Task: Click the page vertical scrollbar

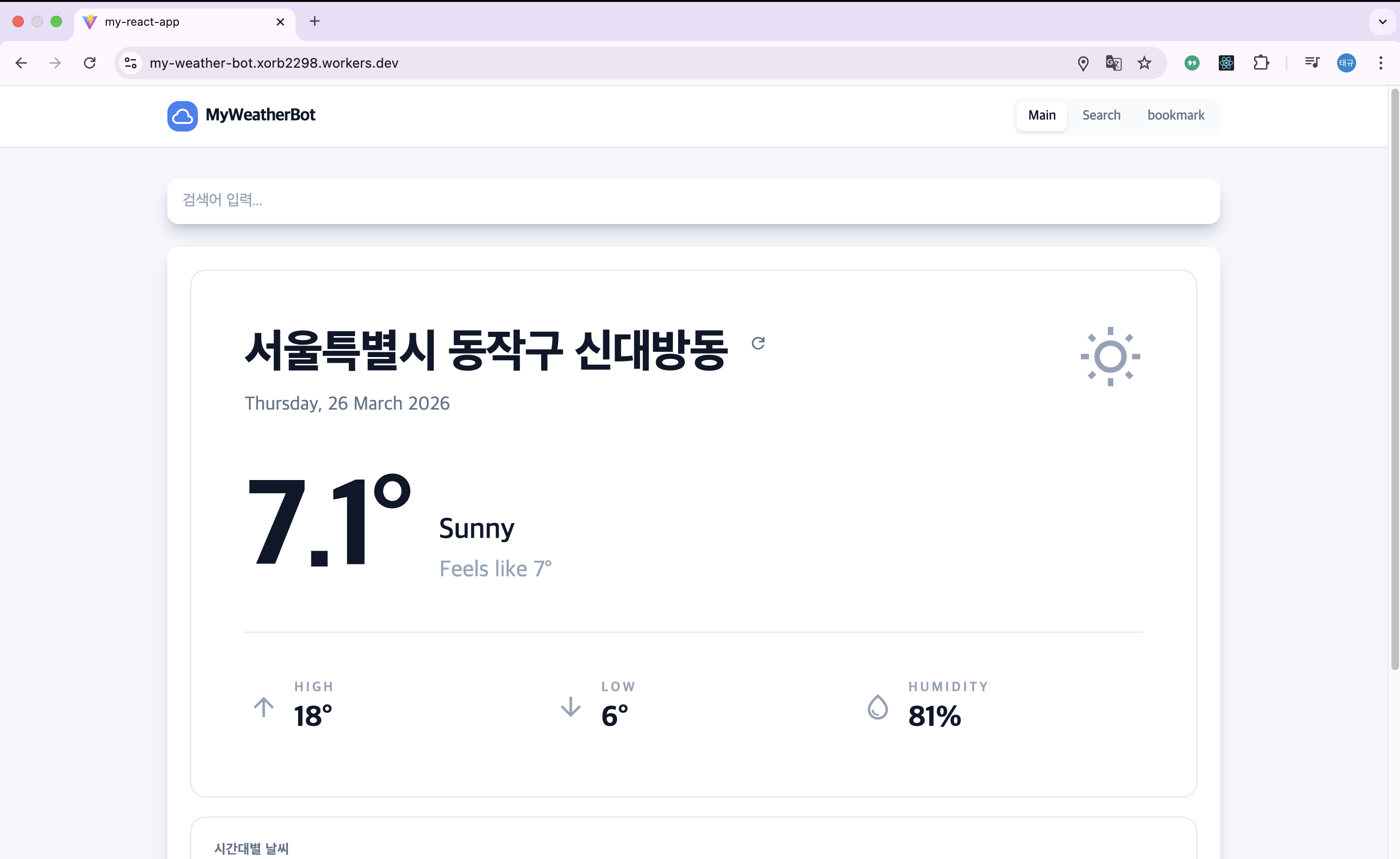Action: (x=1394, y=379)
